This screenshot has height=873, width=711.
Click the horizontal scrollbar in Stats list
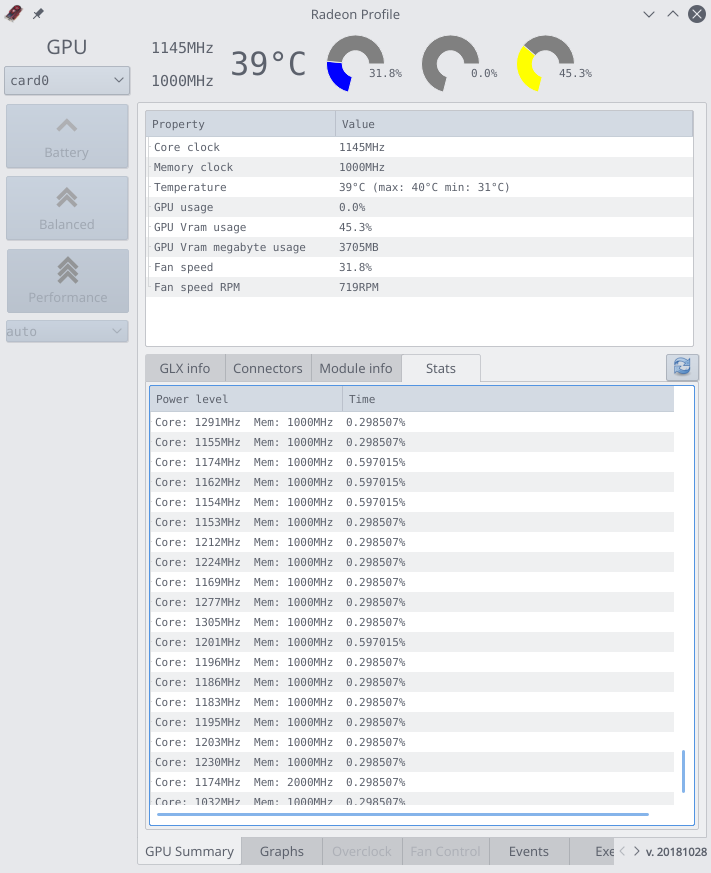point(403,814)
